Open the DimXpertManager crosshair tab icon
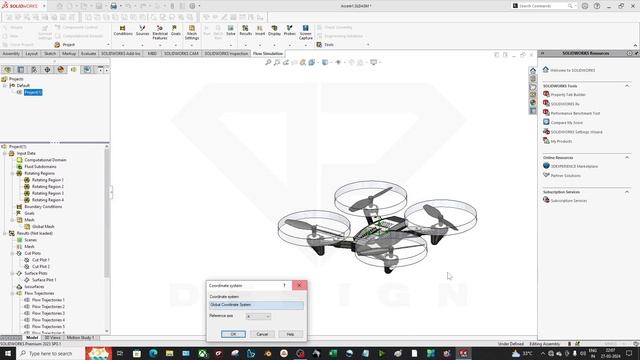640x360 pixels. (47, 70)
